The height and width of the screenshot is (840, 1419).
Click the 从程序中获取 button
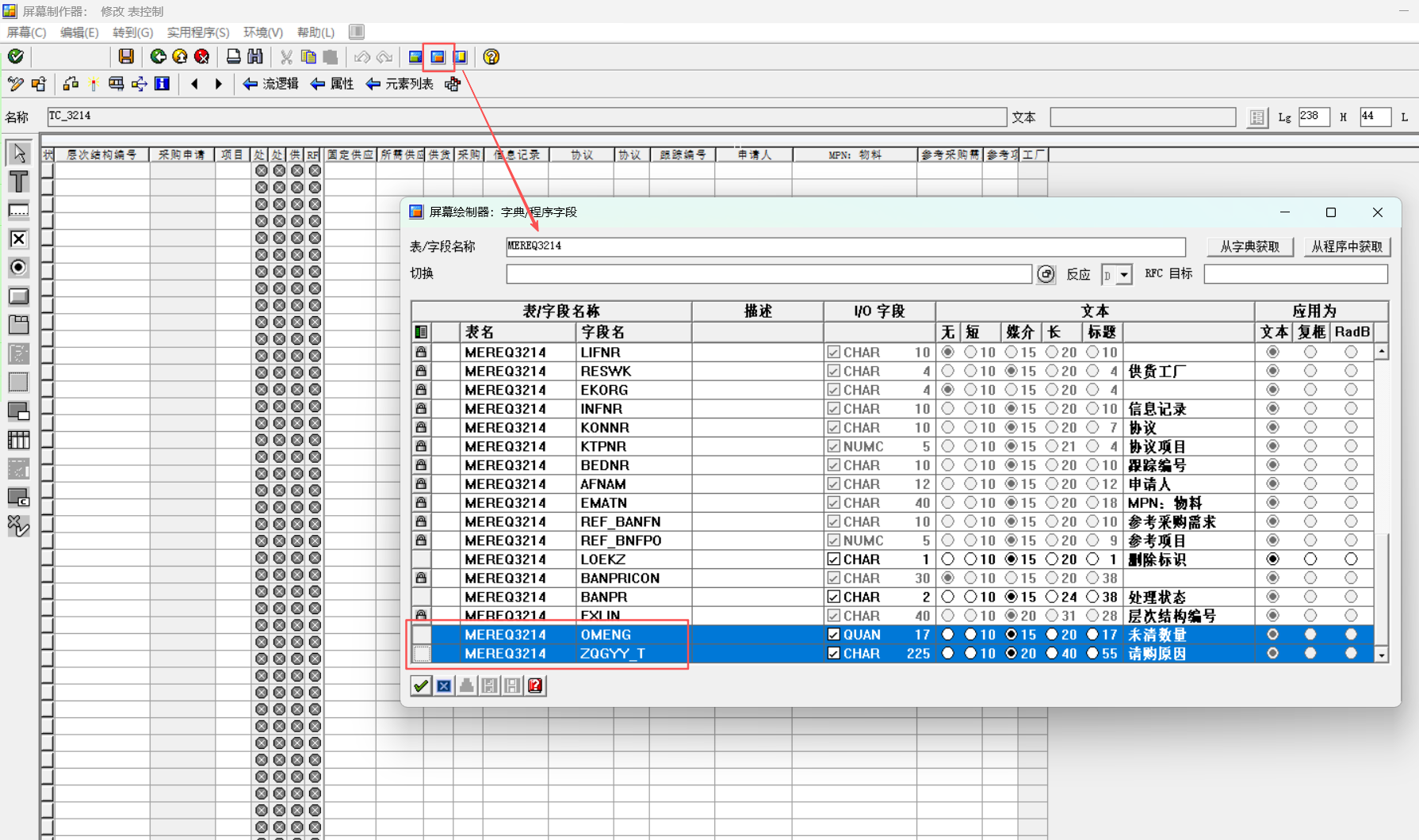(x=1347, y=246)
